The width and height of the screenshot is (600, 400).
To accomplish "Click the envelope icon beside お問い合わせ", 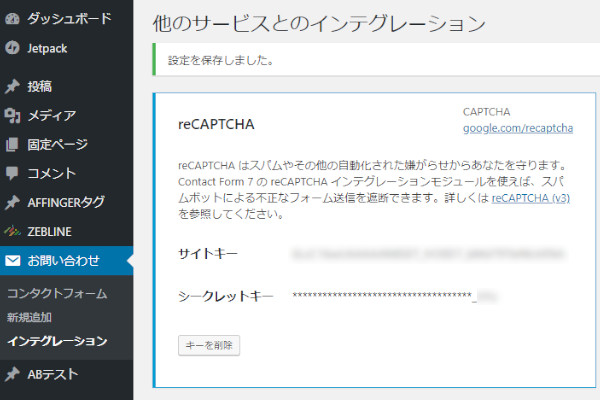I will pos(13,261).
